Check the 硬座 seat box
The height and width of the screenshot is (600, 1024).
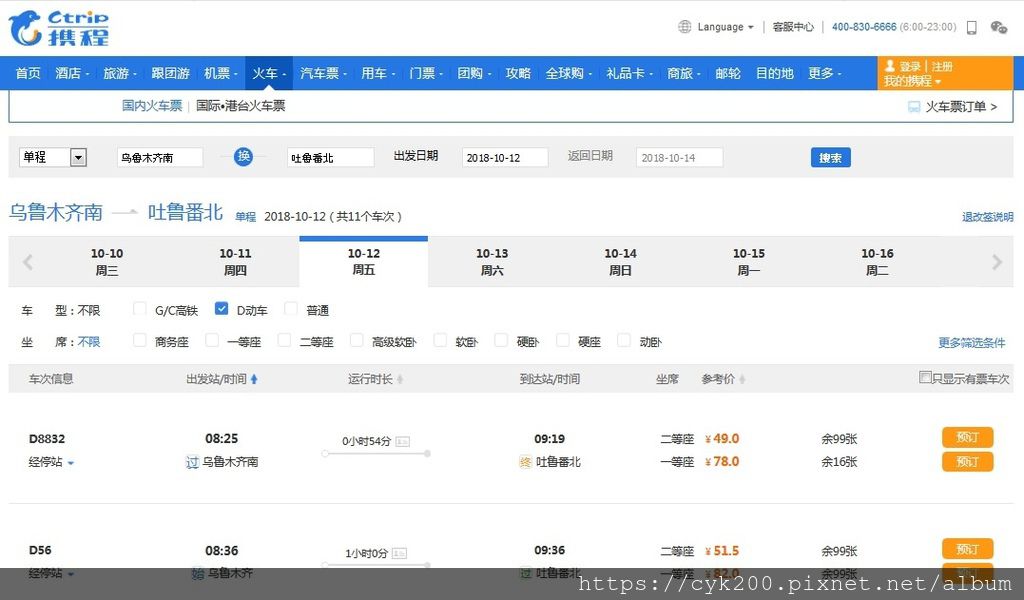(x=562, y=340)
